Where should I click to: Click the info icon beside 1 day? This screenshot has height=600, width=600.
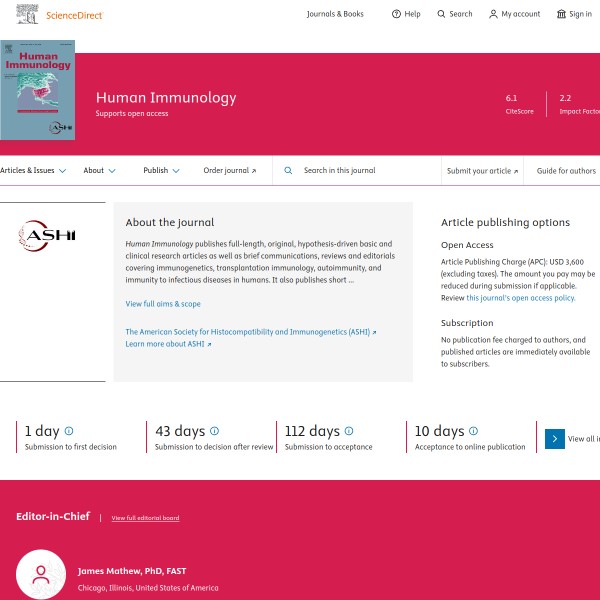pyautogui.click(x=69, y=431)
